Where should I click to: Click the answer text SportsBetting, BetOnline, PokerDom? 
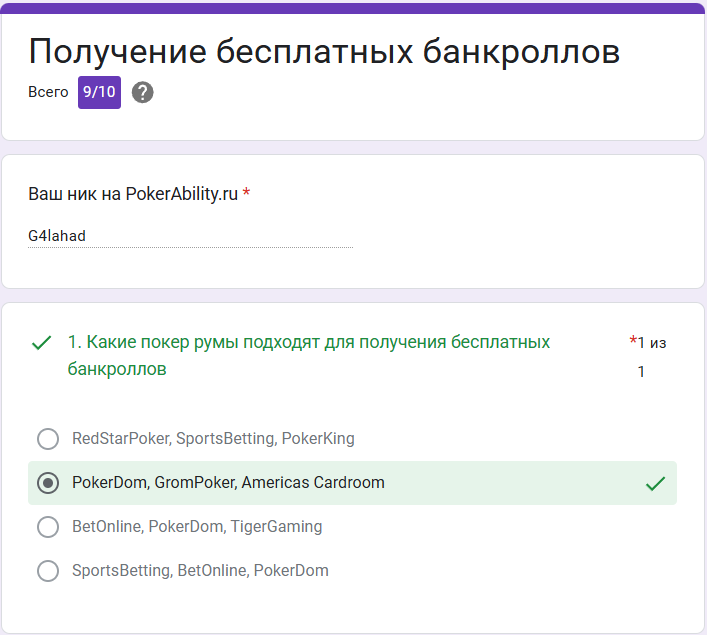pos(200,571)
